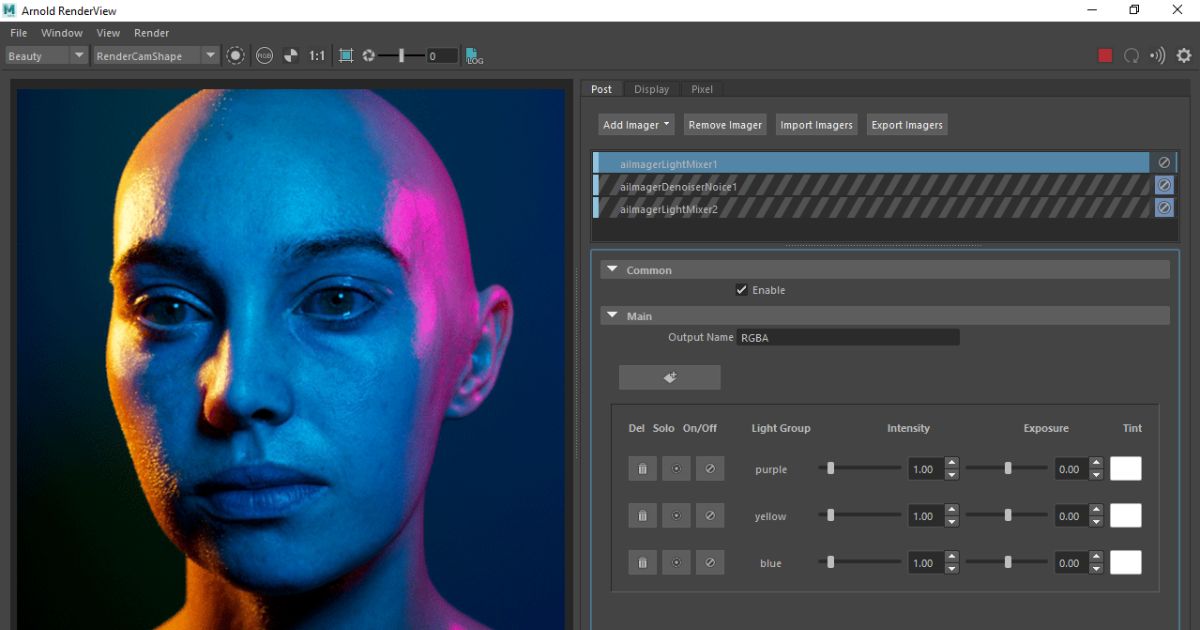Switch to the Pixel tab

pyautogui.click(x=702, y=89)
